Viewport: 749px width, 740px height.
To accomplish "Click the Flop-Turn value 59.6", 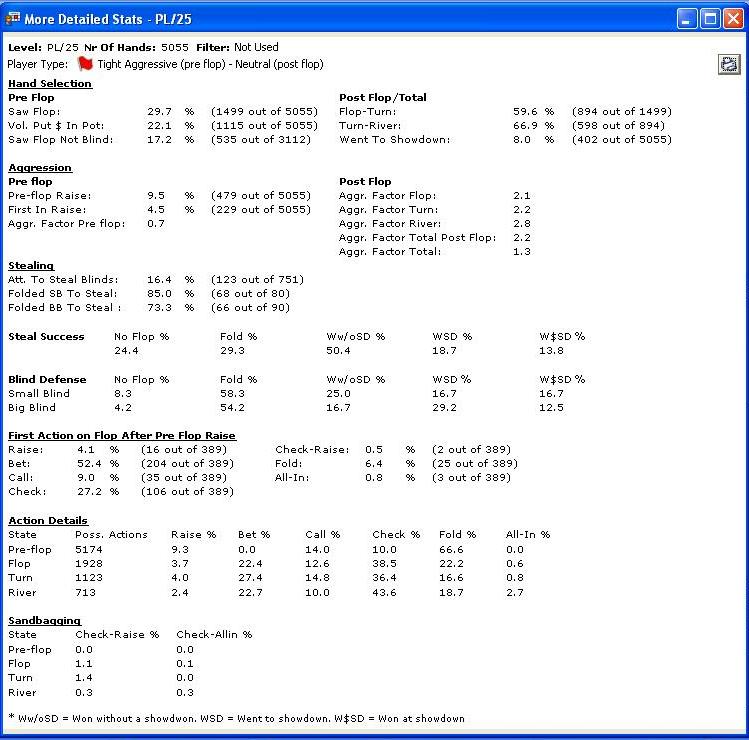I will coord(525,112).
